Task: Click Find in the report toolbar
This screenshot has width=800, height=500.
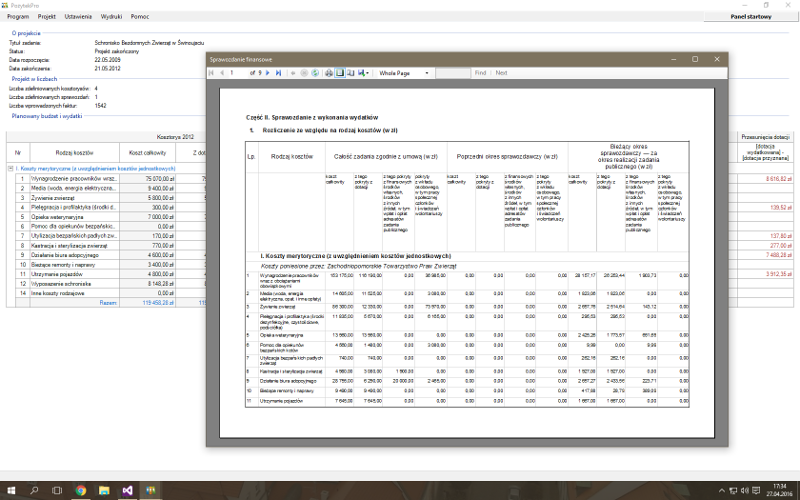Action: pyautogui.click(x=480, y=73)
